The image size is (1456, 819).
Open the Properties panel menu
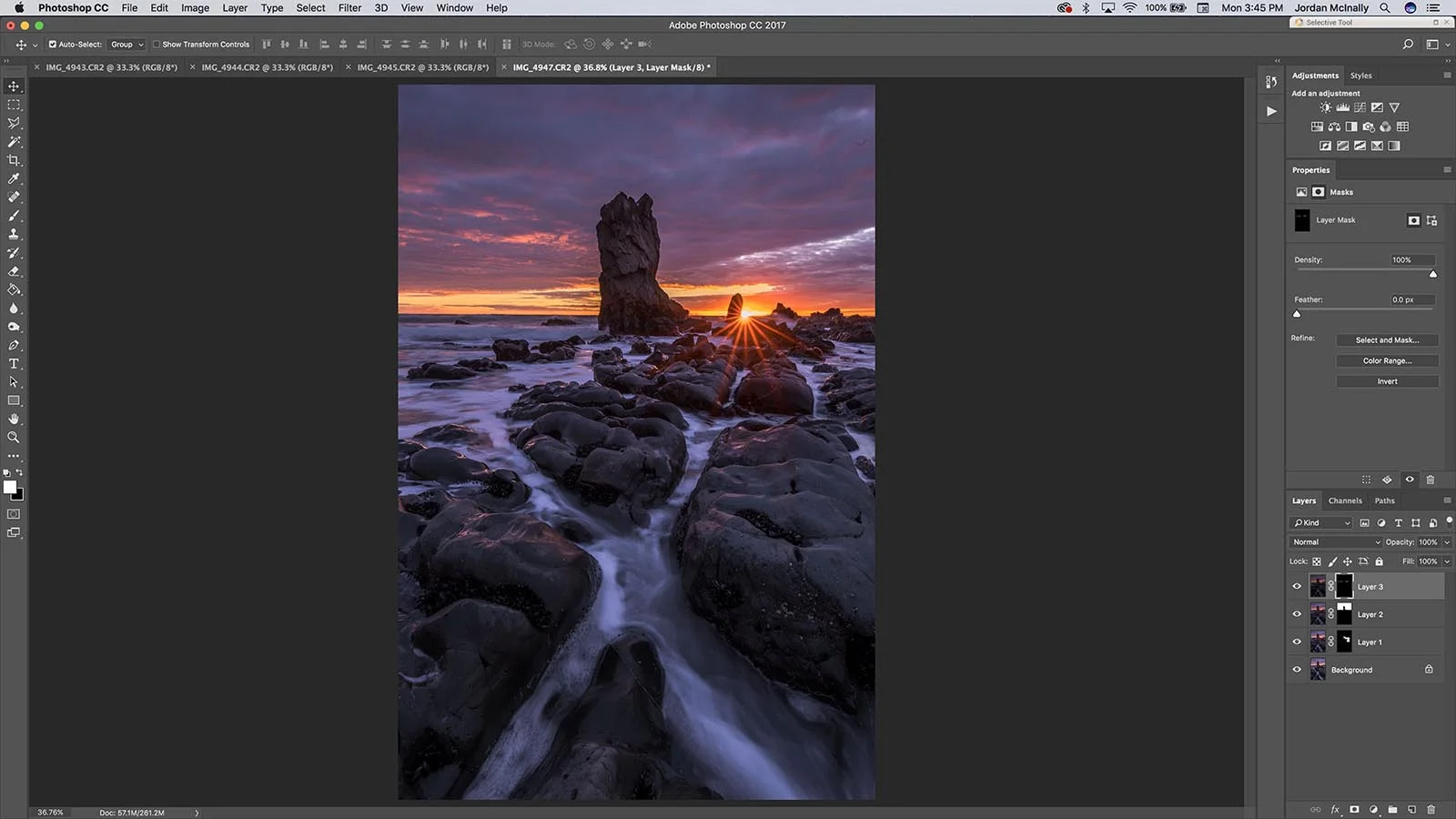[x=1447, y=170]
